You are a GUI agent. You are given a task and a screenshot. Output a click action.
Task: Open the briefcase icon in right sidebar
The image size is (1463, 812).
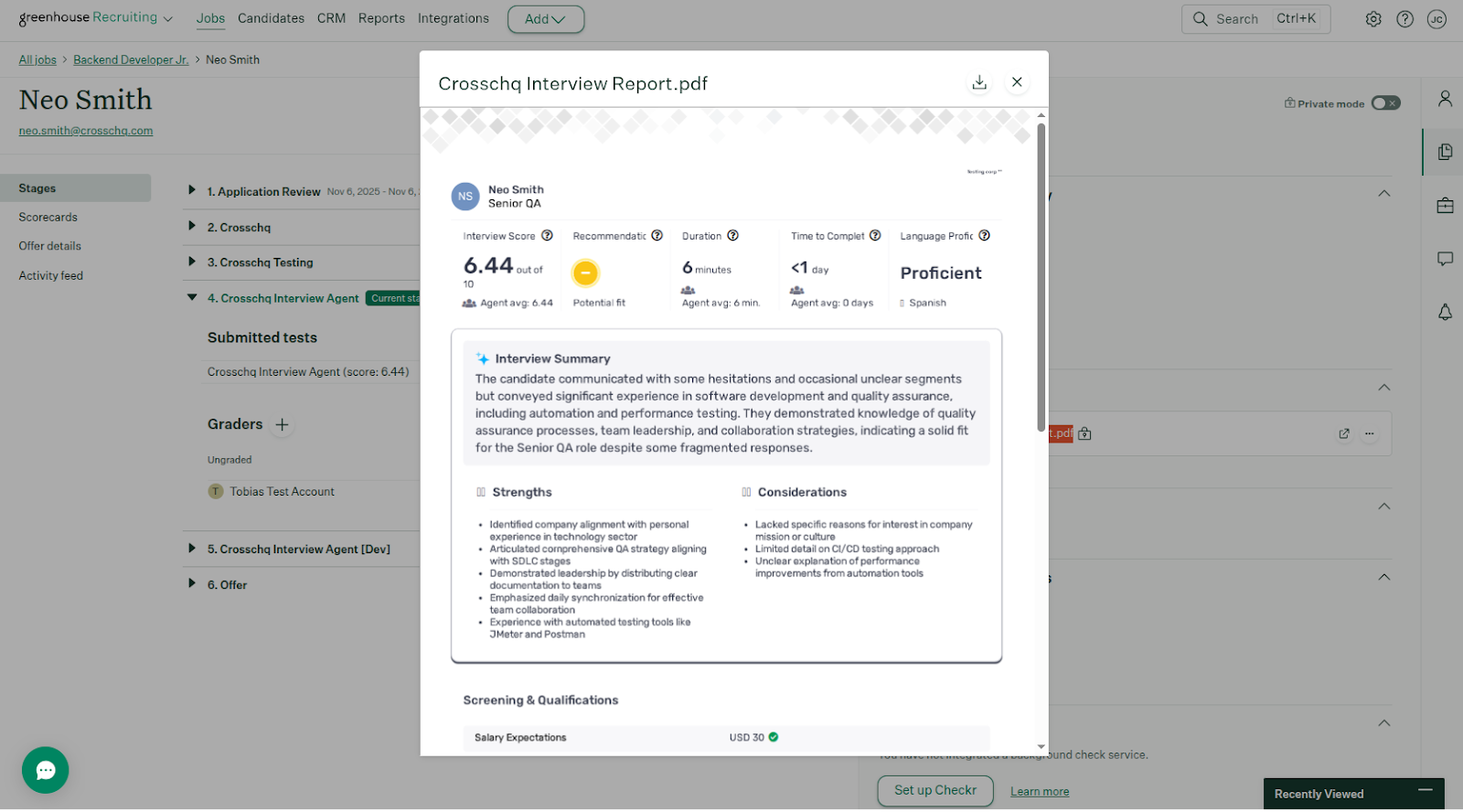click(1445, 206)
